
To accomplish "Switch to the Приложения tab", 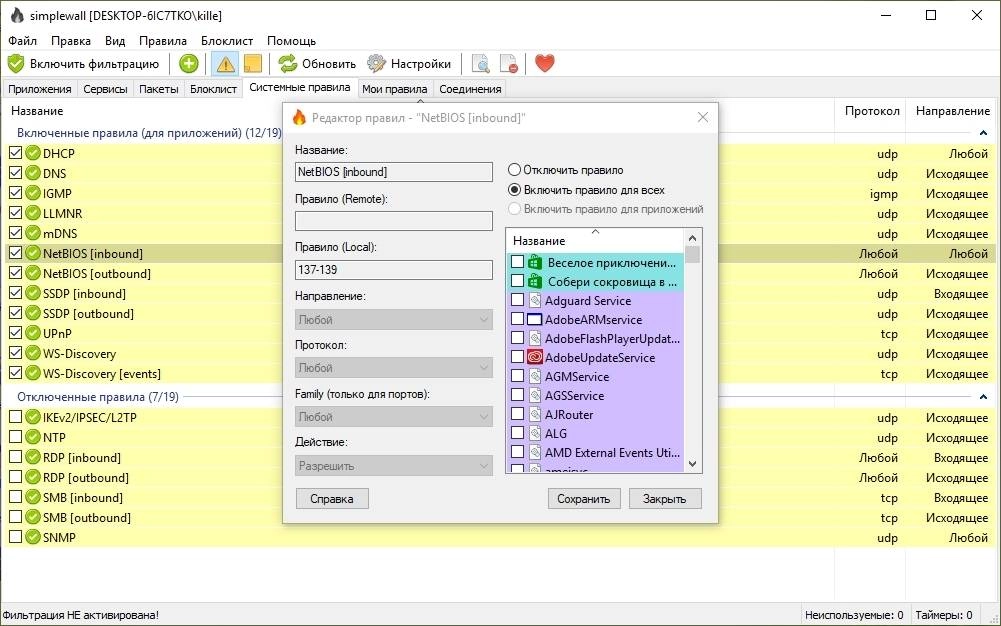I will click(40, 89).
